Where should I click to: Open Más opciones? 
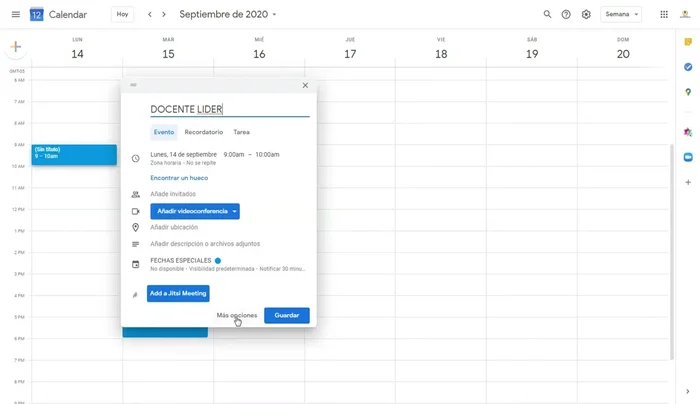[x=237, y=315]
